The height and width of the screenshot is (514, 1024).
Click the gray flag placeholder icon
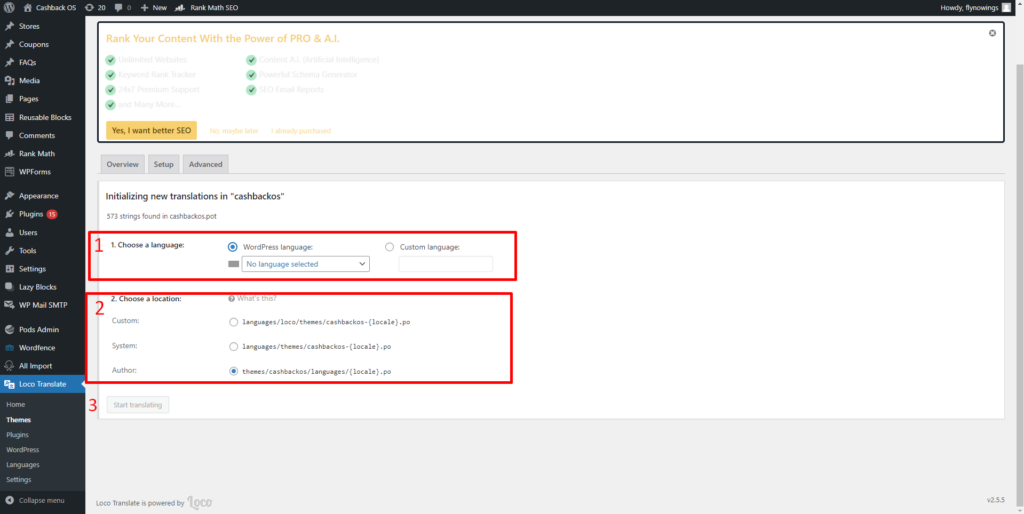pos(233,265)
